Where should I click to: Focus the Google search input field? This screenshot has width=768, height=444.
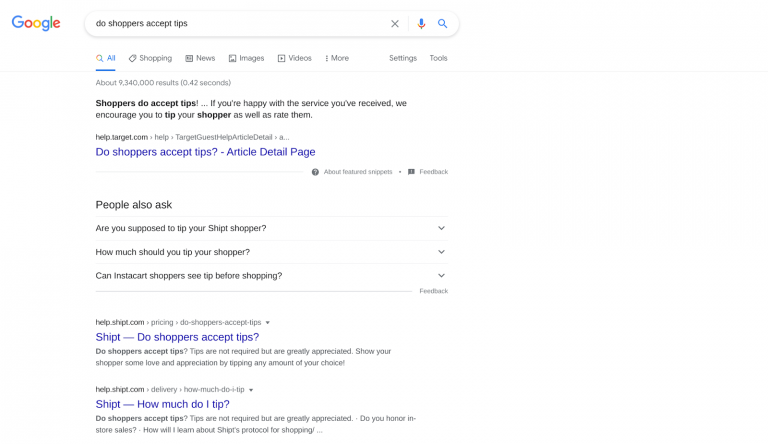[x=240, y=24]
